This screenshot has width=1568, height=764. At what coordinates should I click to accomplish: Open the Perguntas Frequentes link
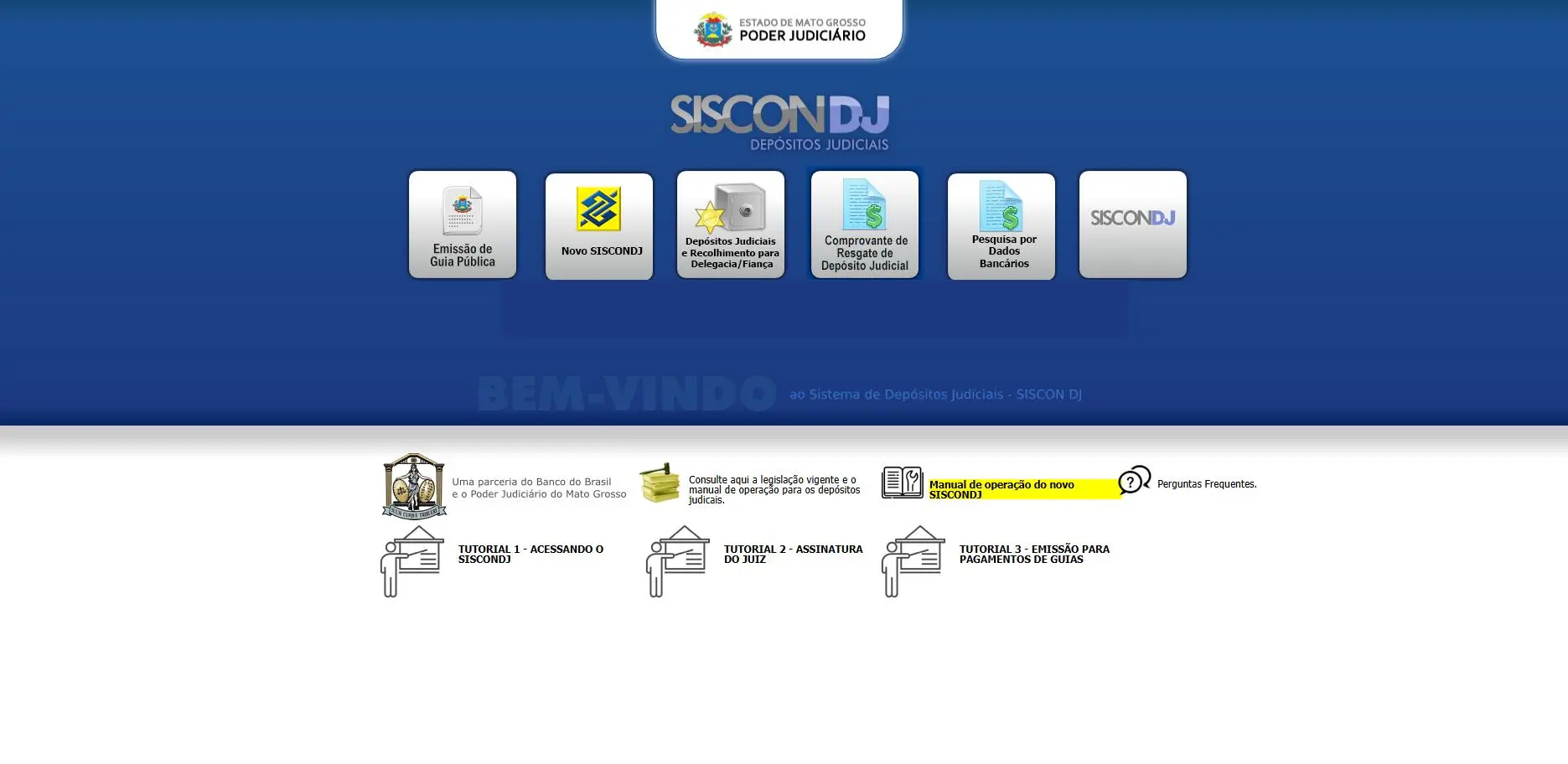pos(1206,484)
